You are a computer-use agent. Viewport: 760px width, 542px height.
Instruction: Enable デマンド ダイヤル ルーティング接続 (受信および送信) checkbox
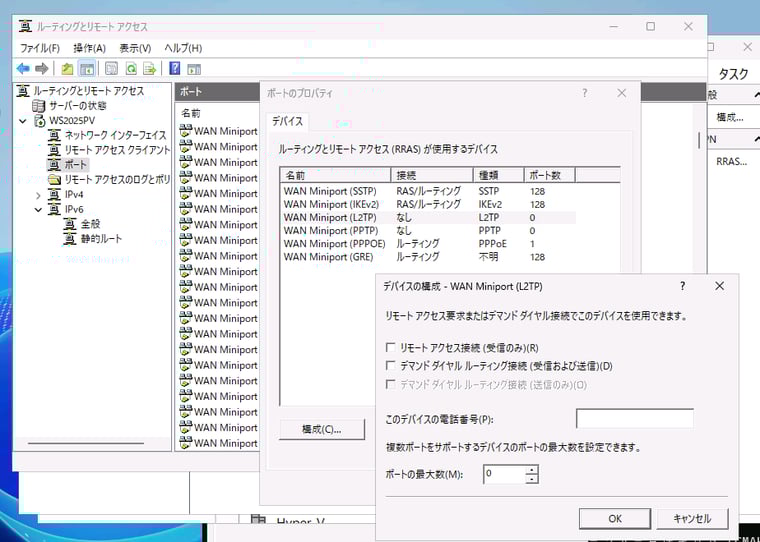click(390, 366)
